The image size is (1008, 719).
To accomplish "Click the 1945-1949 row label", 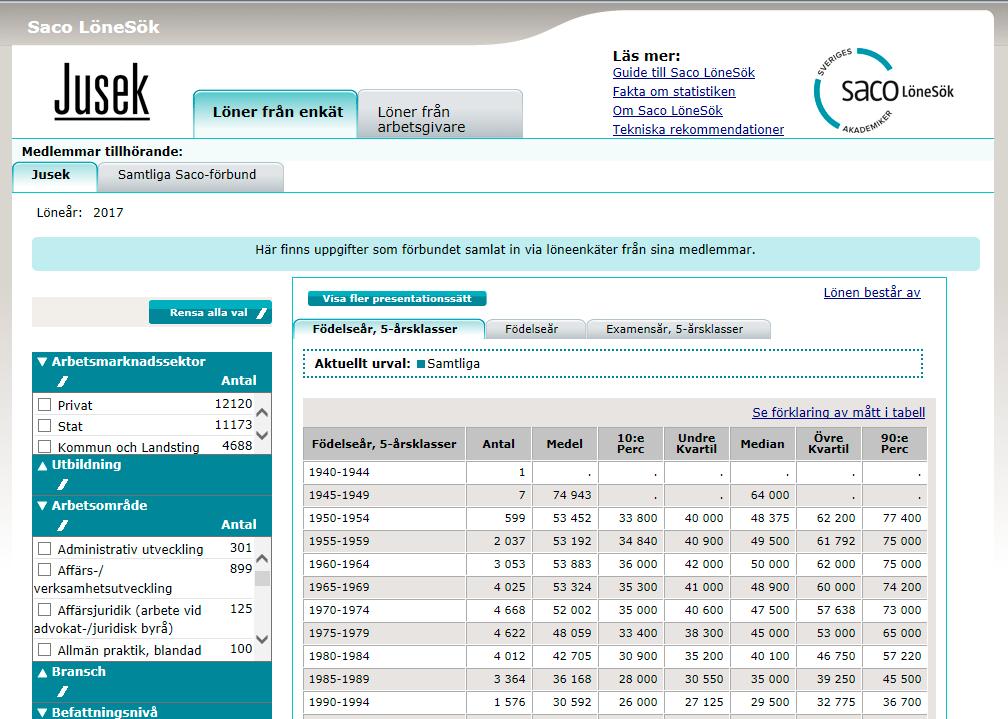I will [x=339, y=495].
